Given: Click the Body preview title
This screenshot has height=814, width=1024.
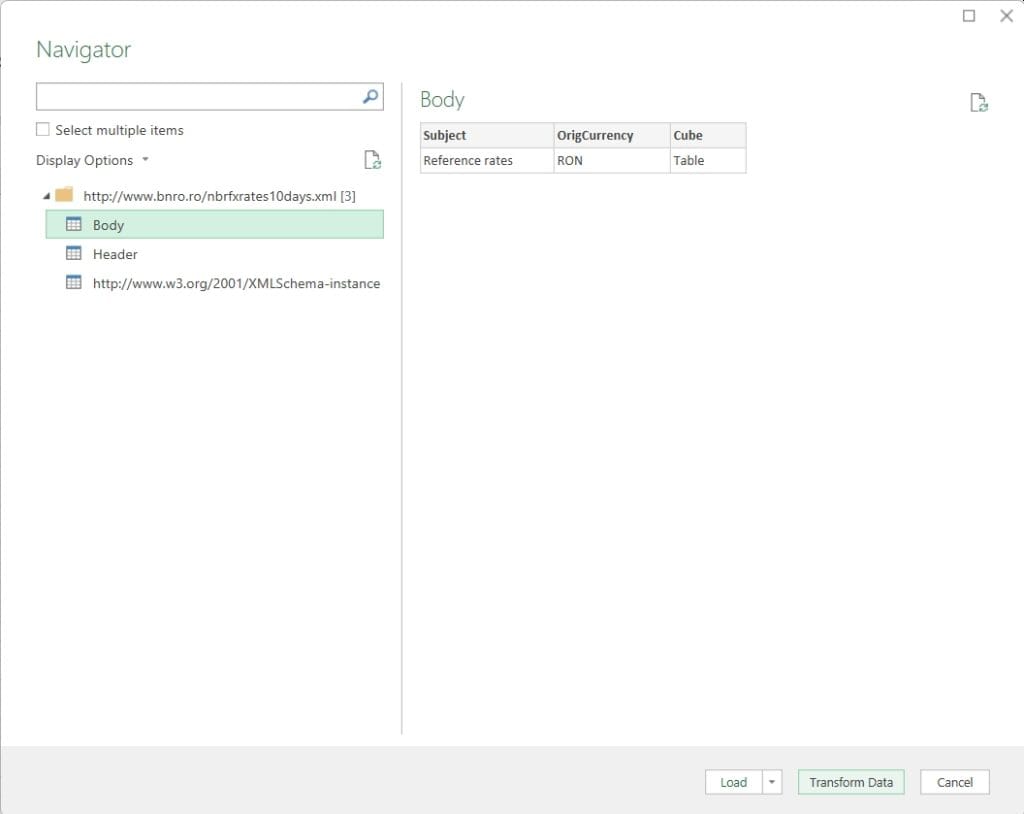Looking at the screenshot, I should pos(442,100).
